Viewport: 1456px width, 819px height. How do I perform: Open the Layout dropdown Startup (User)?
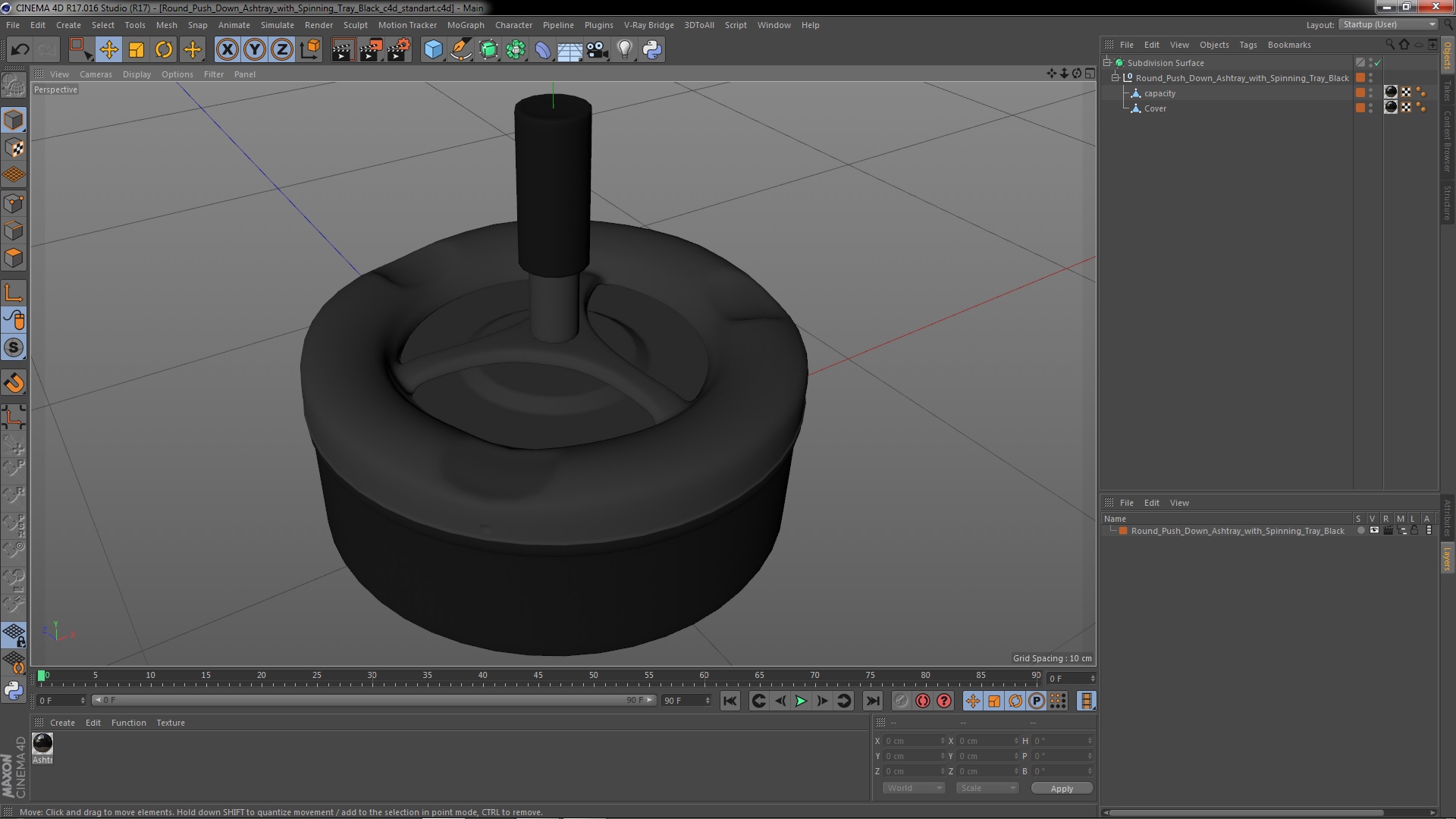pos(1388,24)
